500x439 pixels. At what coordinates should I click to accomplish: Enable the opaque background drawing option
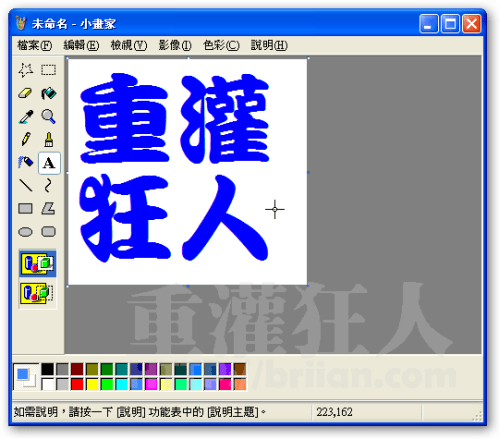tap(37, 263)
